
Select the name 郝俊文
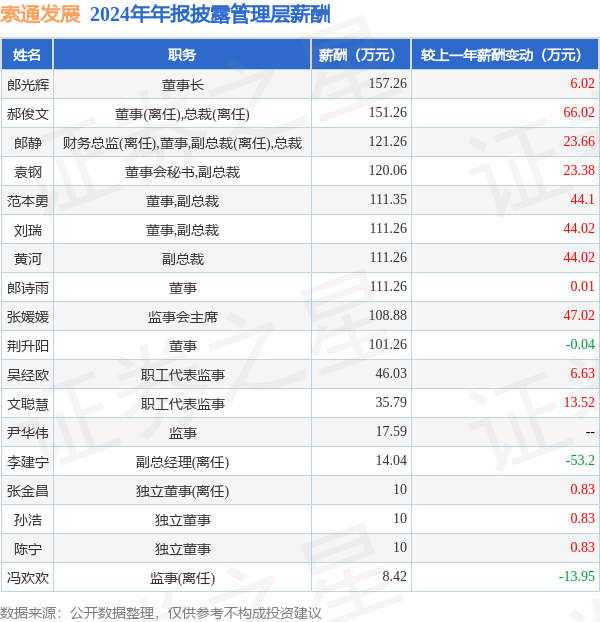click(x=28, y=114)
